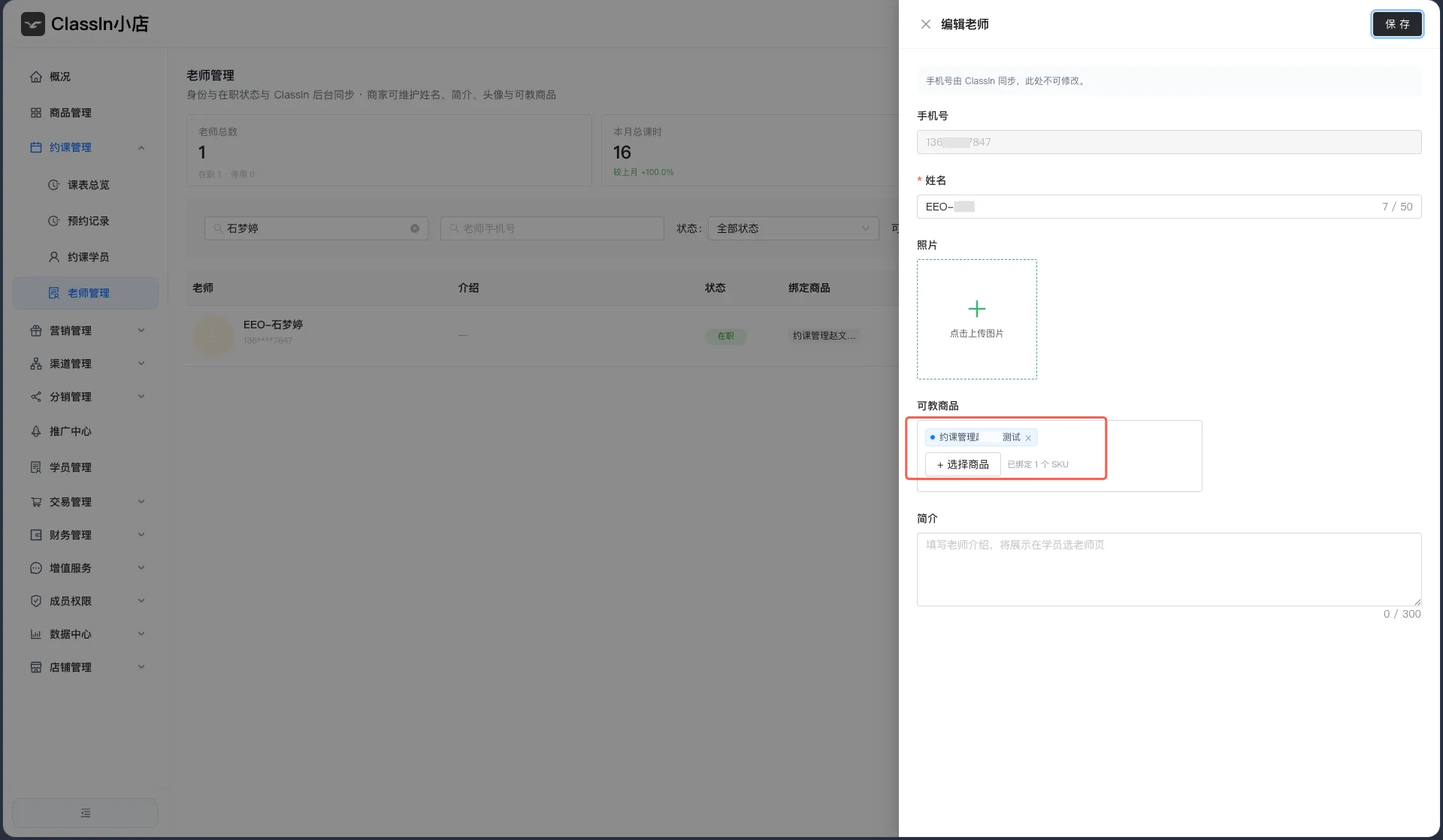Expand the 营销管理 chevron
This screenshot has width=1443, height=840.
click(141, 331)
